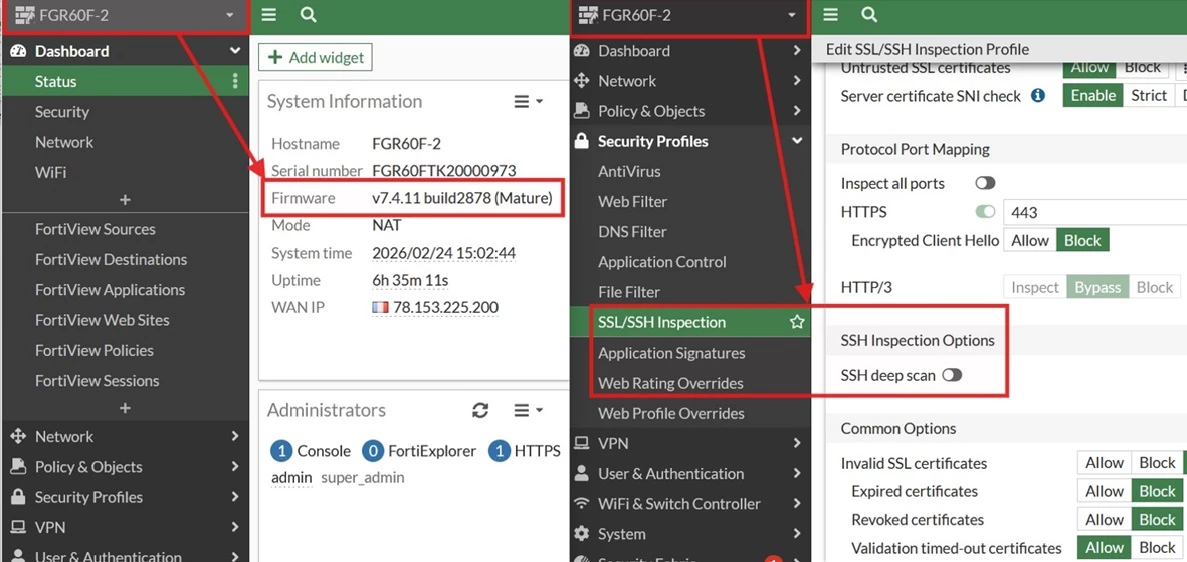Viewport: 1187px width, 562px height.
Task: Toggle the Inspect all ports switch
Action: click(985, 183)
